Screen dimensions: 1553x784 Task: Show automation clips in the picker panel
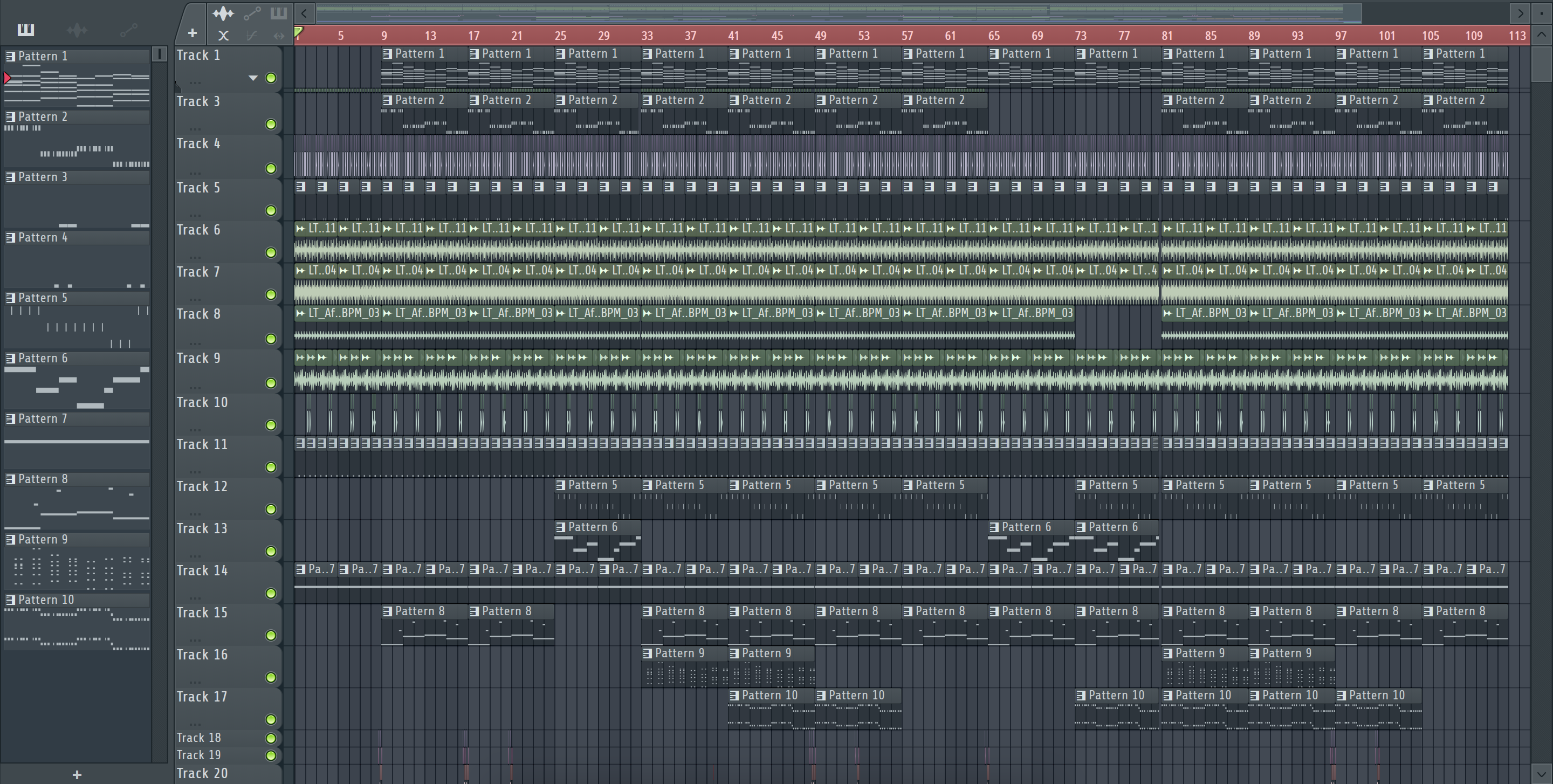coord(128,30)
